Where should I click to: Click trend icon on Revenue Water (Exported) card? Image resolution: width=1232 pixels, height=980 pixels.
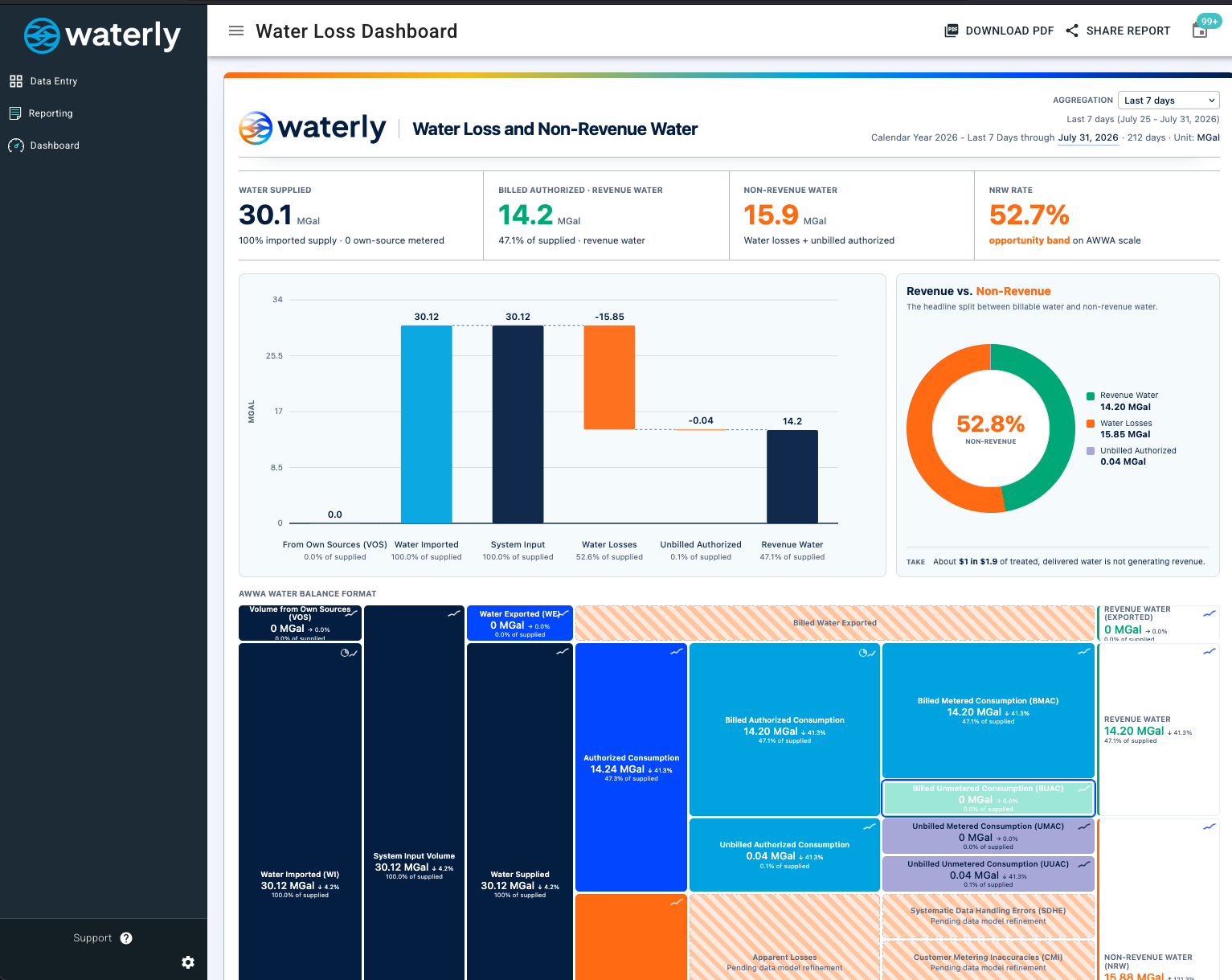pos(1209,613)
